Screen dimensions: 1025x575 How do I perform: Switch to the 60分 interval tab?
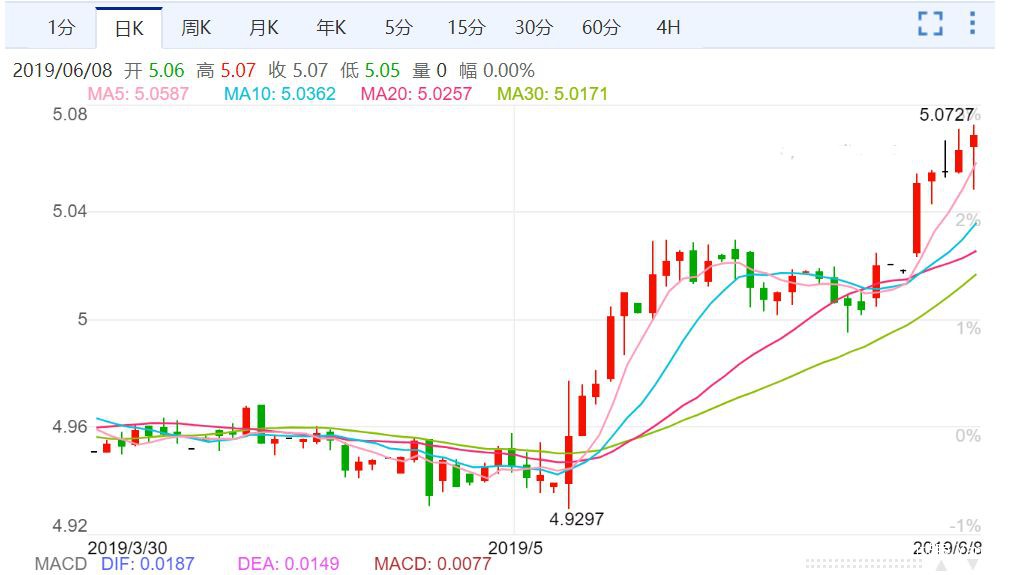601,28
